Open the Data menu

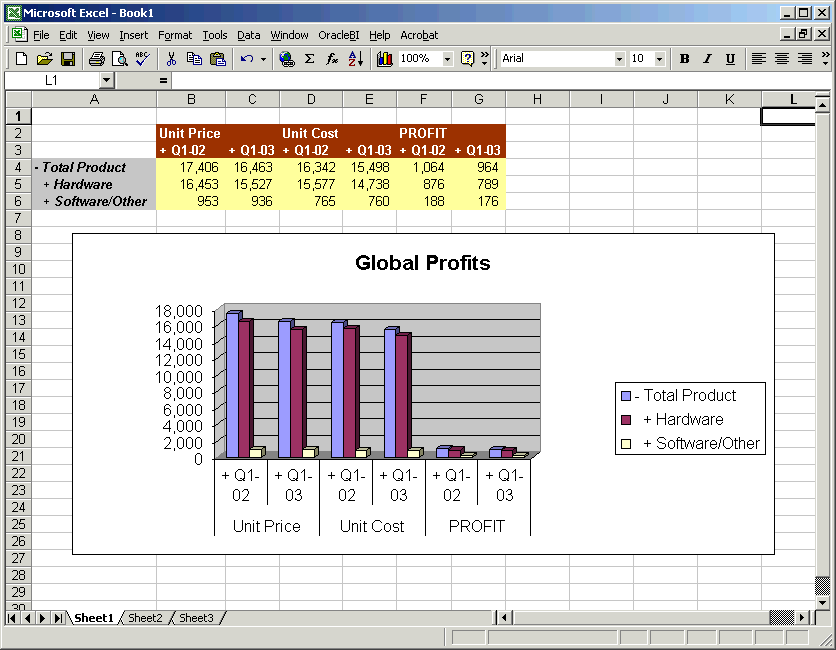(248, 35)
